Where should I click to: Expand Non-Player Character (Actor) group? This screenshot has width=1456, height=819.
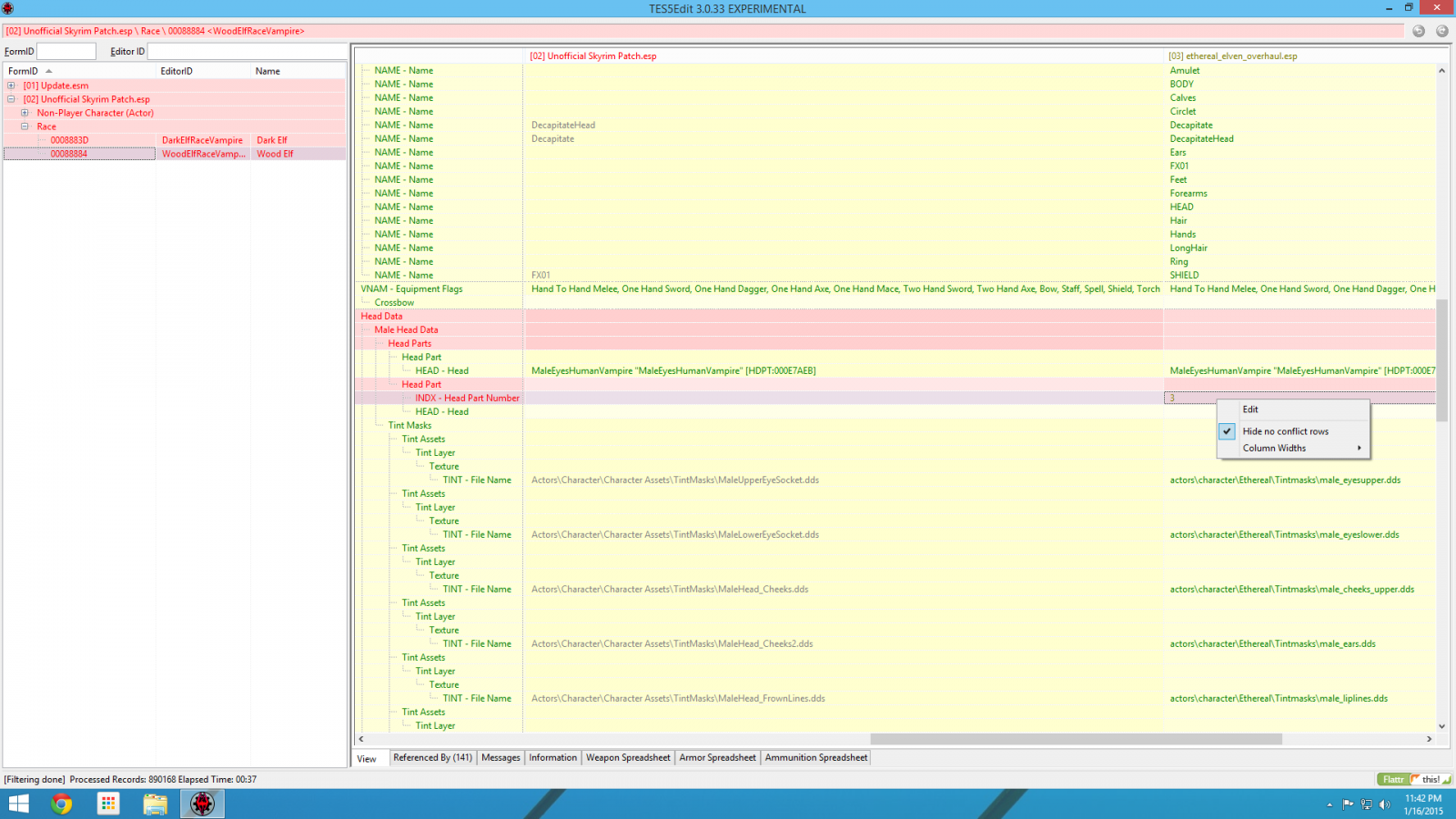coord(25,113)
